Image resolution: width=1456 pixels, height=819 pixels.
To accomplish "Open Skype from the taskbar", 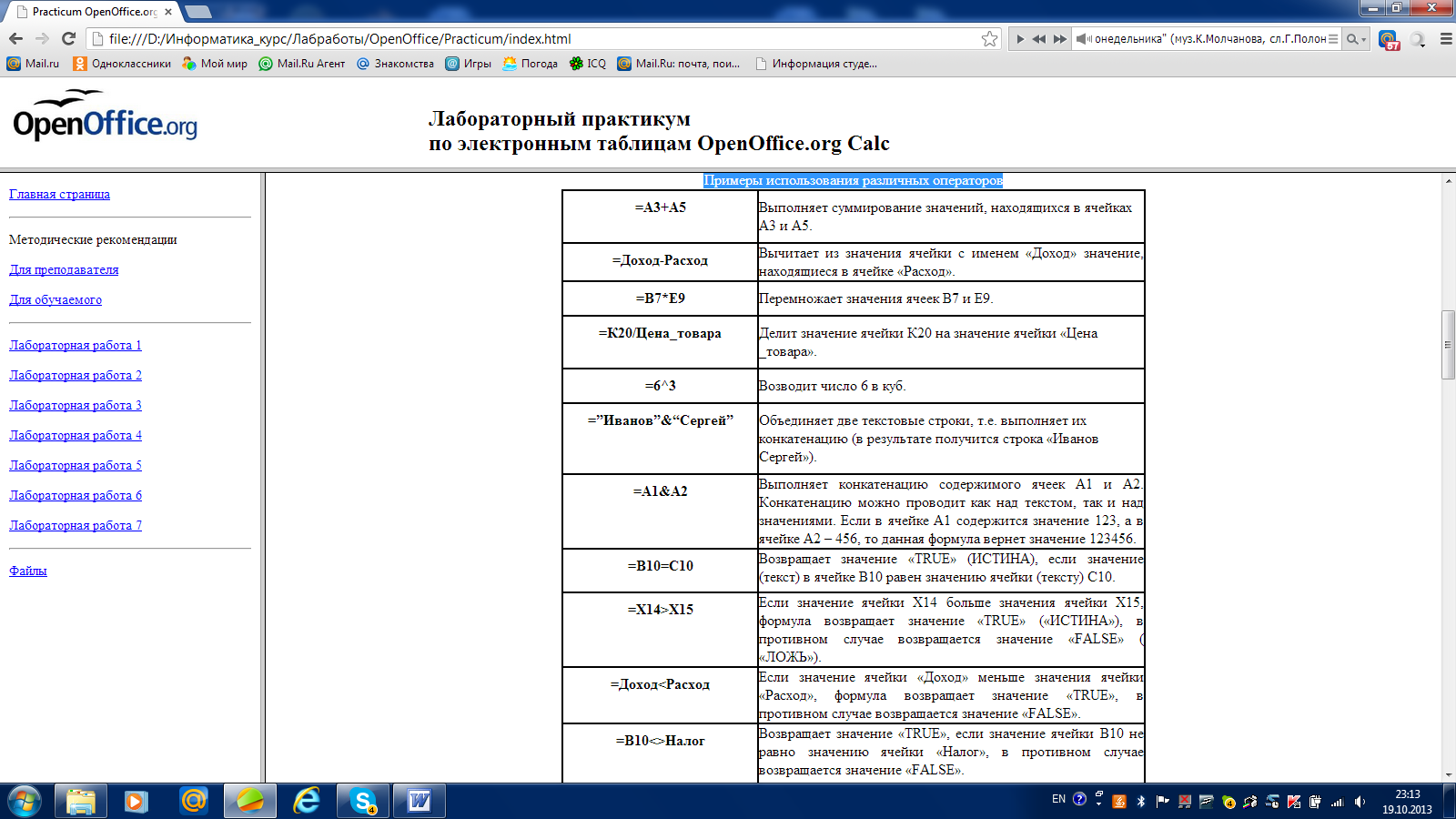I will pos(363,801).
